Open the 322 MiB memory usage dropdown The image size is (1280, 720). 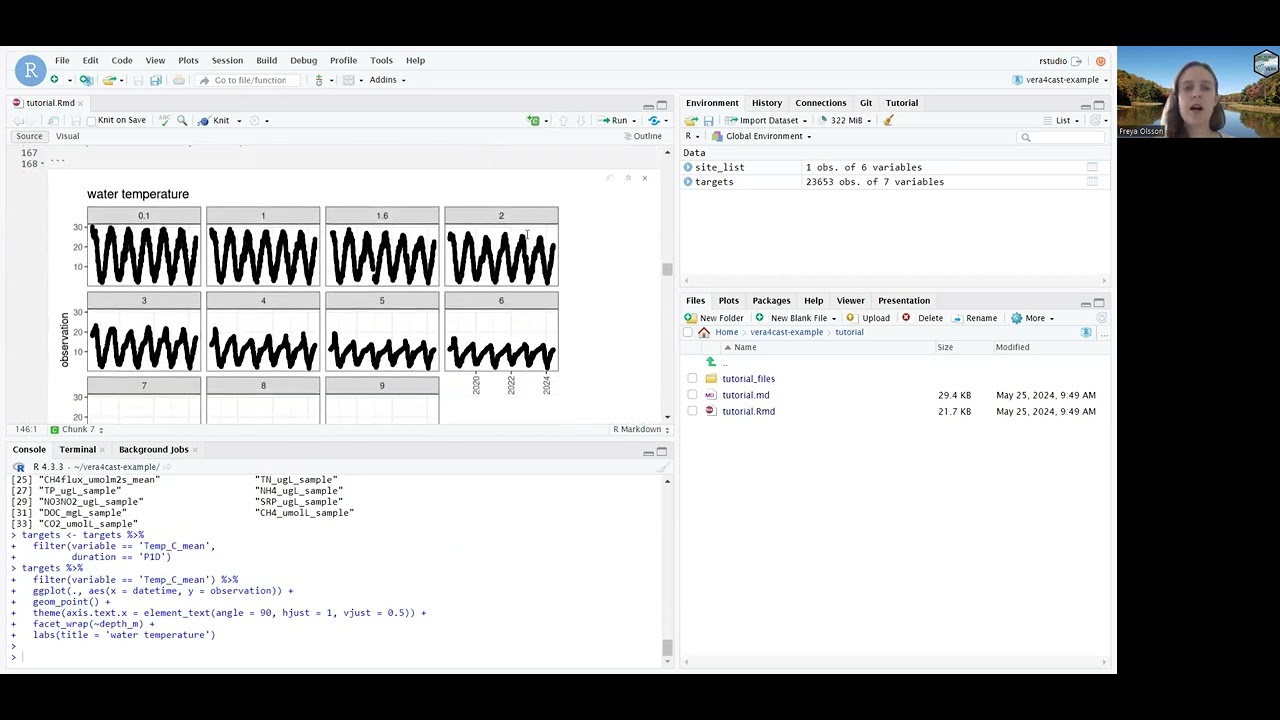coord(847,120)
